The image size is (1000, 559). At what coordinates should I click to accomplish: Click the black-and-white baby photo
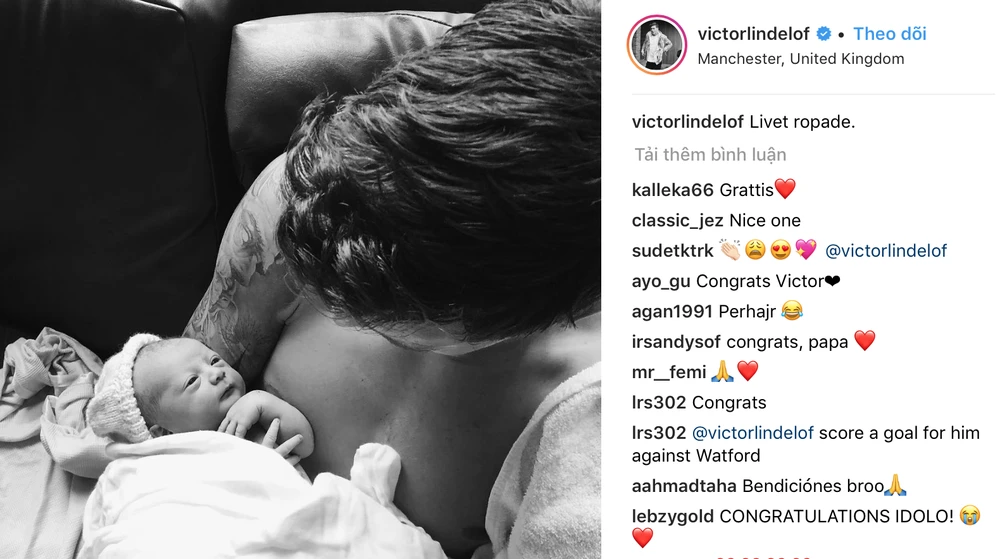pyautogui.click(x=300, y=279)
